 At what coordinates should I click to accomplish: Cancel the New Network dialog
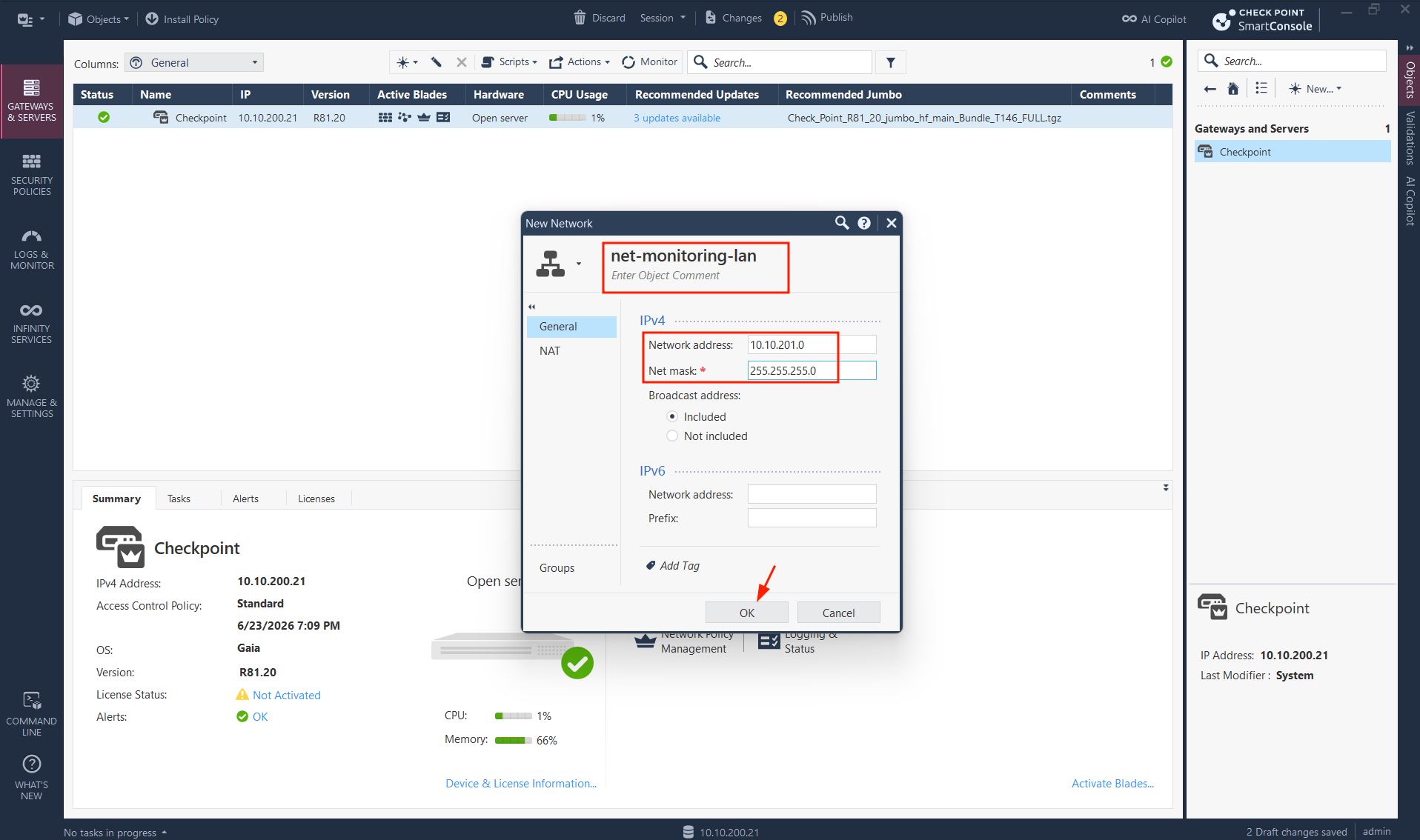[838, 613]
